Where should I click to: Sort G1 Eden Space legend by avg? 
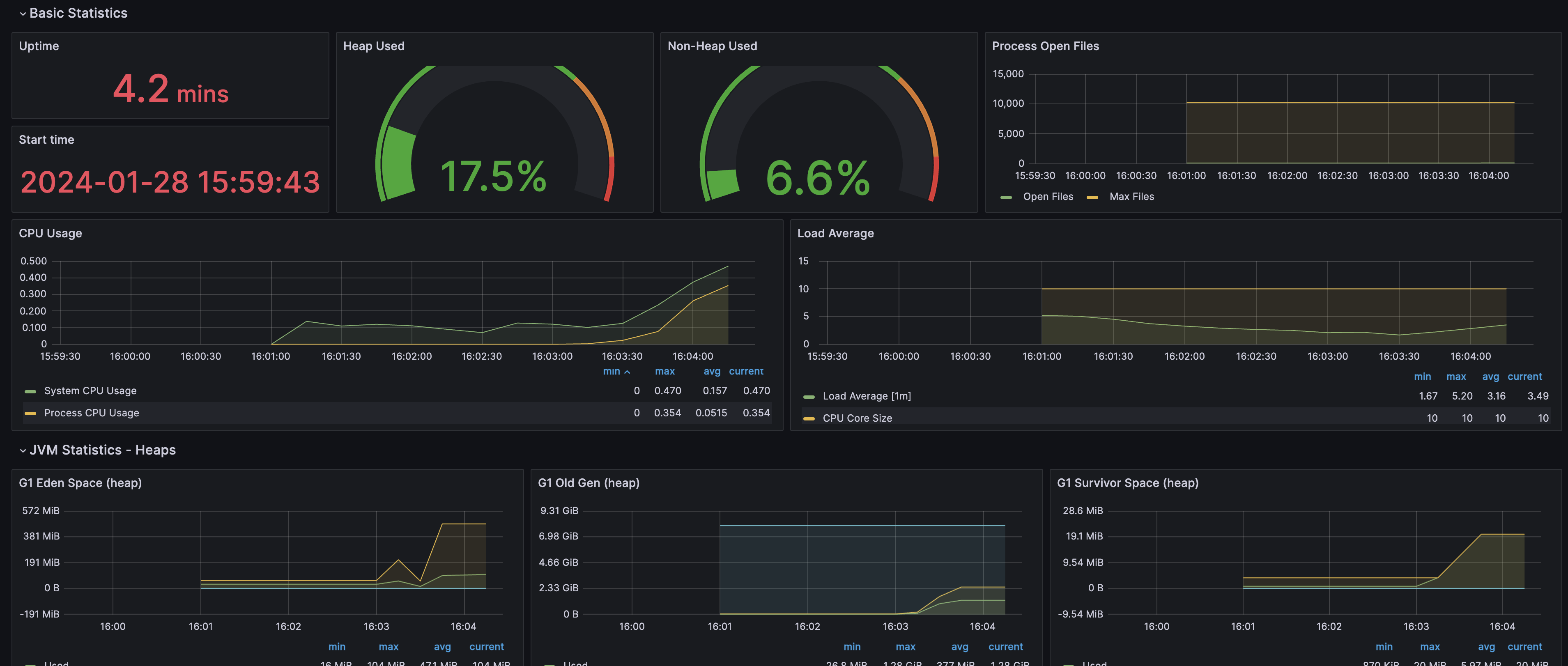[442, 647]
